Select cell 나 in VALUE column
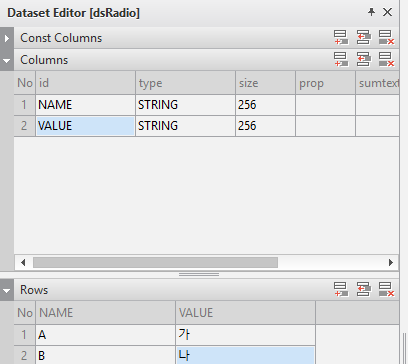This screenshot has height=364, width=408. click(245, 355)
